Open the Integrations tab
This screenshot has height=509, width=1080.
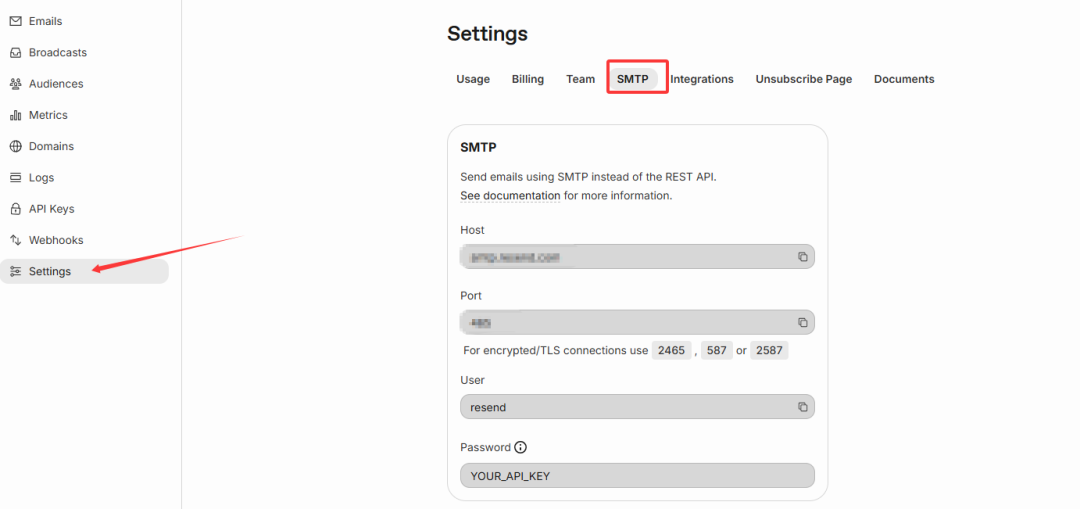coord(702,79)
